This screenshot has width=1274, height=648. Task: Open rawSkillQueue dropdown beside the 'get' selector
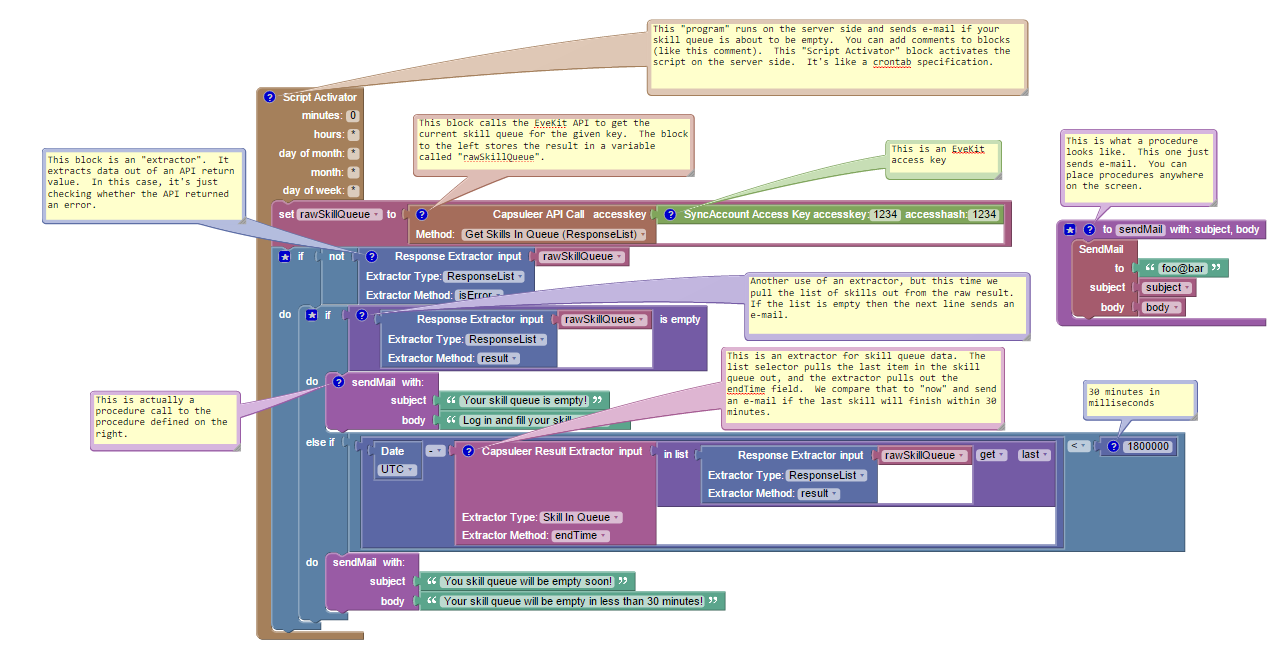[x=925, y=454]
